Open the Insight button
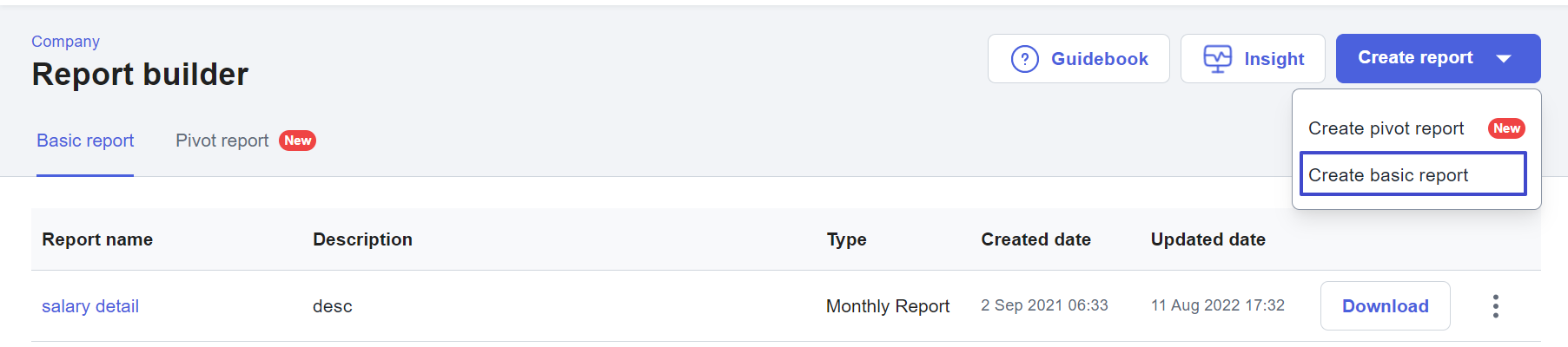1568x347 pixels. pyautogui.click(x=1253, y=58)
